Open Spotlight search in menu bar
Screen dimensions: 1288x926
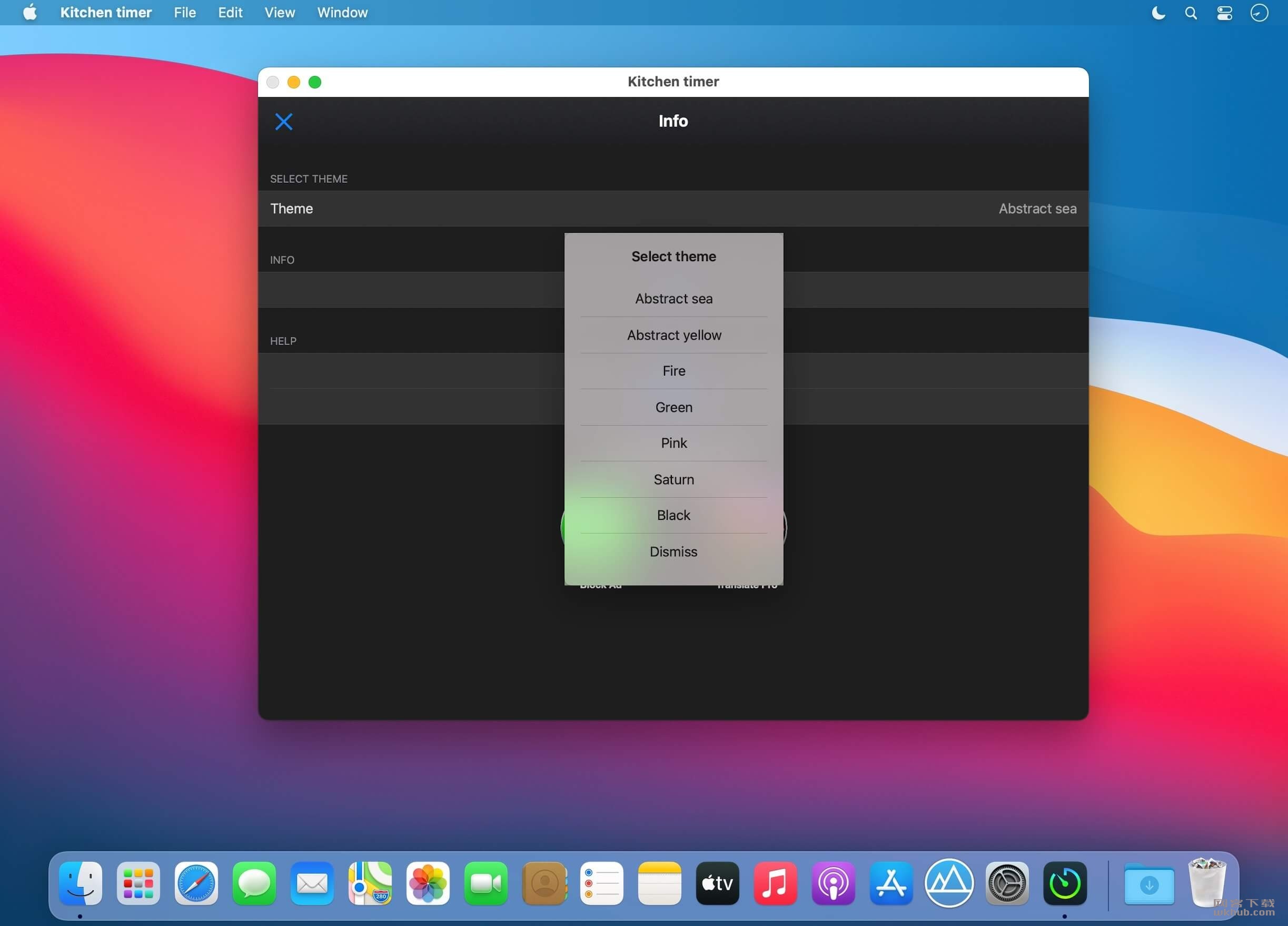(x=1191, y=13)
